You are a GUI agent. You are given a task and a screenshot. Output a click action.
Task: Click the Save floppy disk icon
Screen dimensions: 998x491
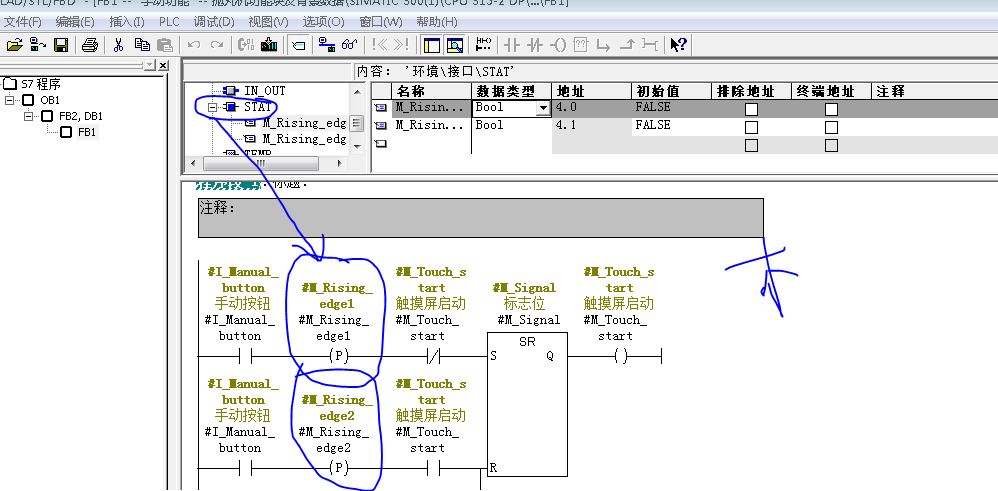60,45
